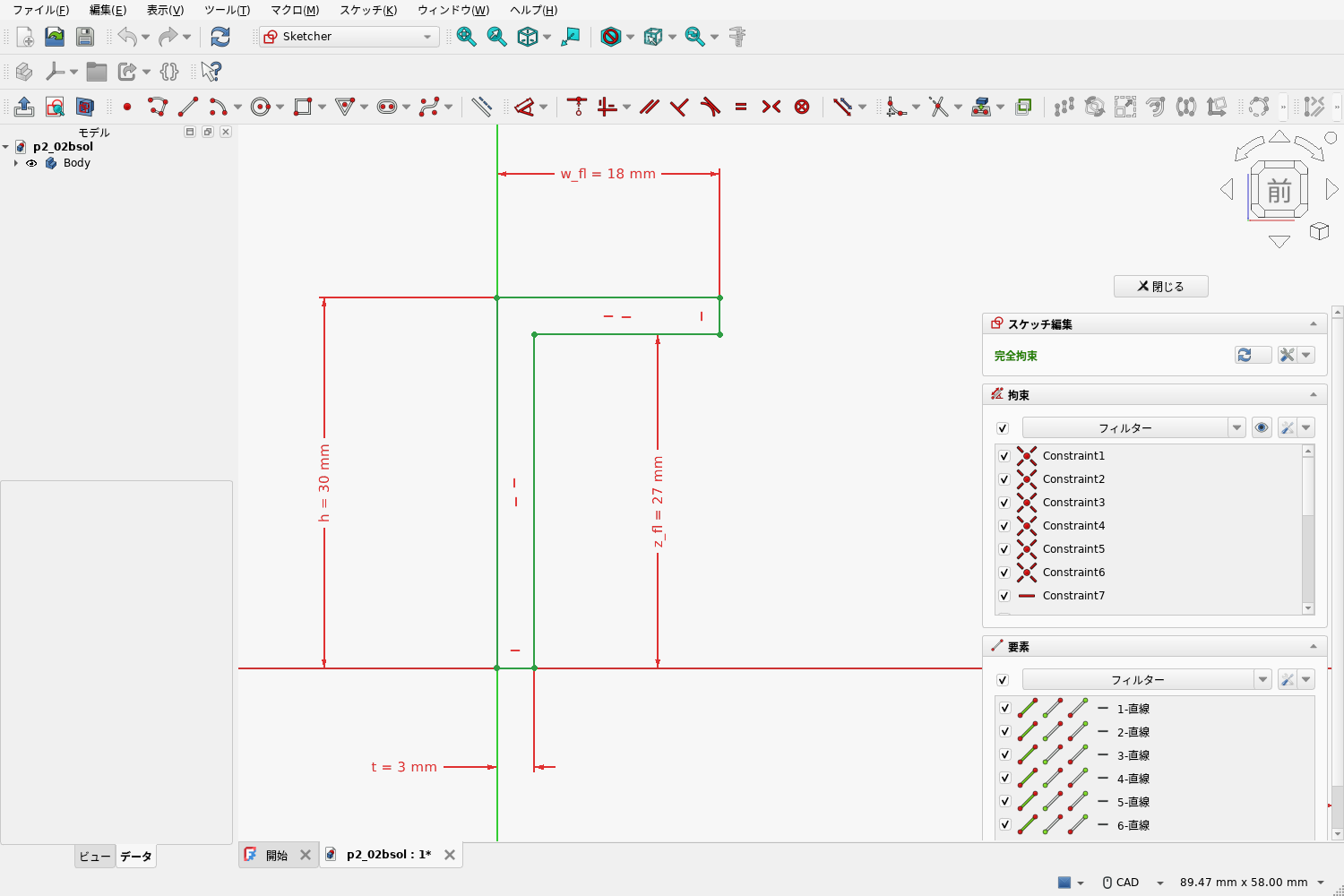Viewport: 1344px width, 896px height.
Task: Open the constraints フィルター dropdown
Action: click(x=1133, y=428)
